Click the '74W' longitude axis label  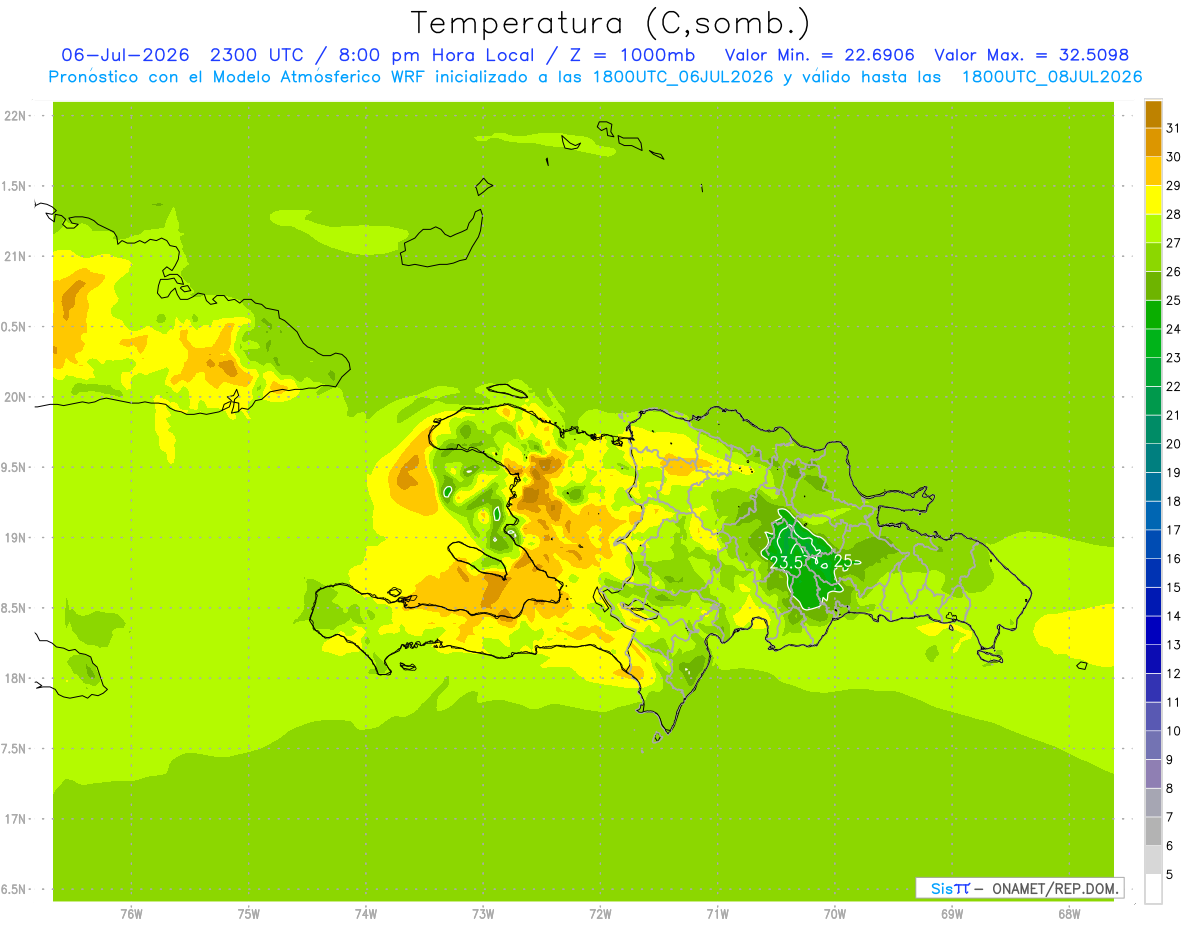(x=366, y=914)
